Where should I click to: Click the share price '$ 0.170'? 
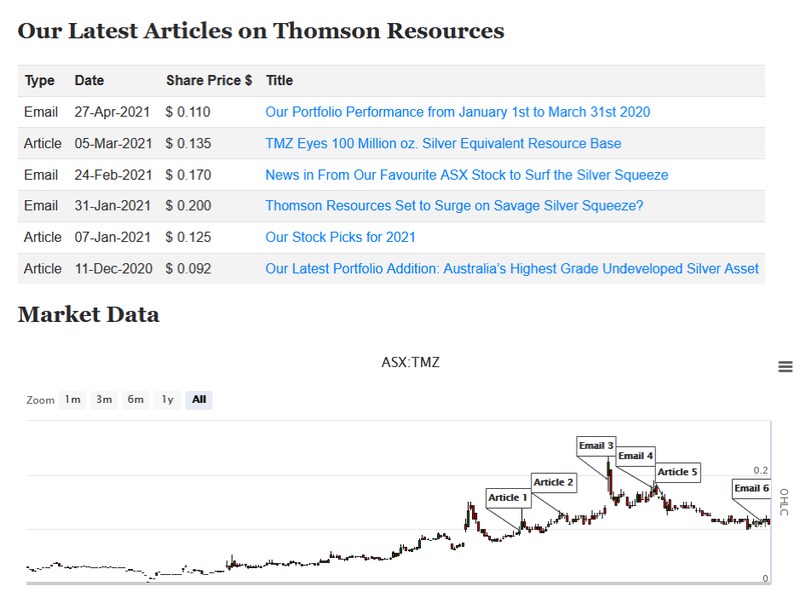188,175
